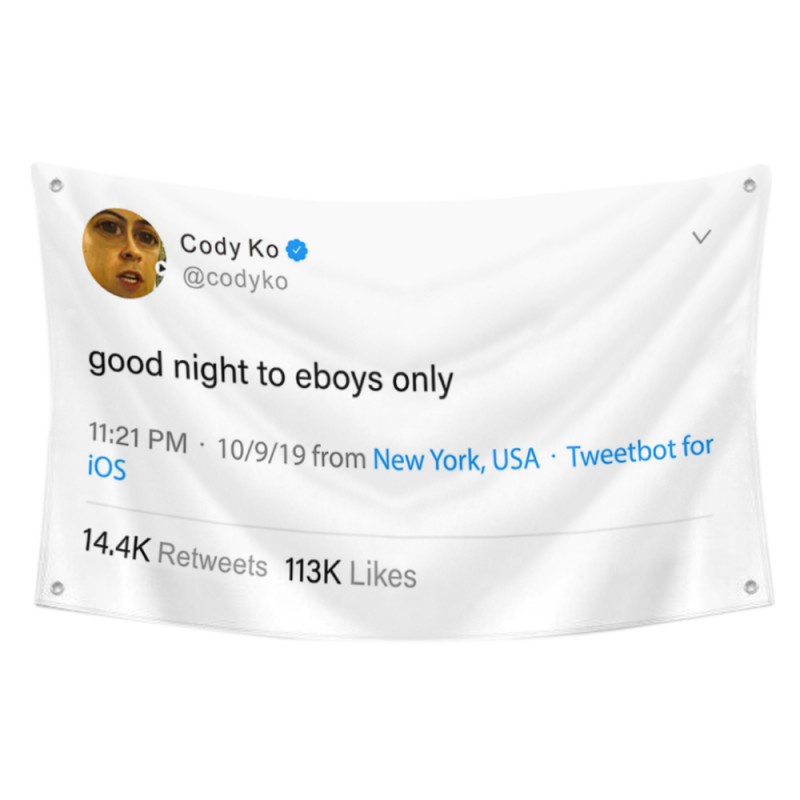
Task: Expand the tweet options chevron
Action: (702, 237)
